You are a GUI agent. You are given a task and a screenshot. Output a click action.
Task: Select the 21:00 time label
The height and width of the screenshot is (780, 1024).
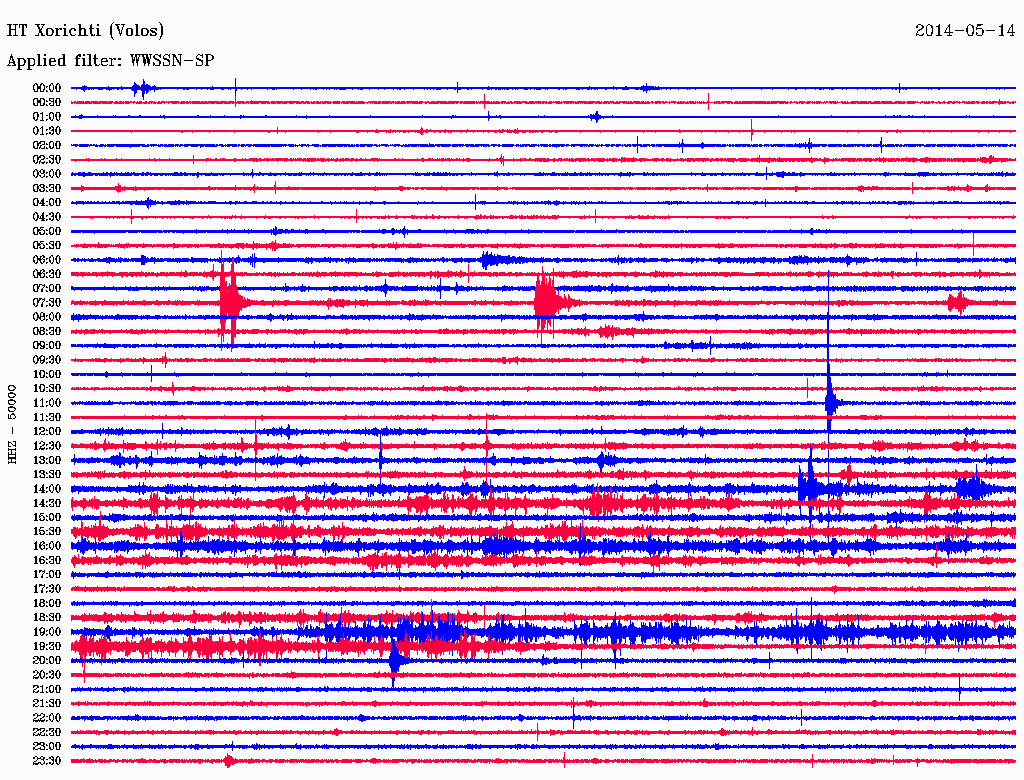pos(46,689)
